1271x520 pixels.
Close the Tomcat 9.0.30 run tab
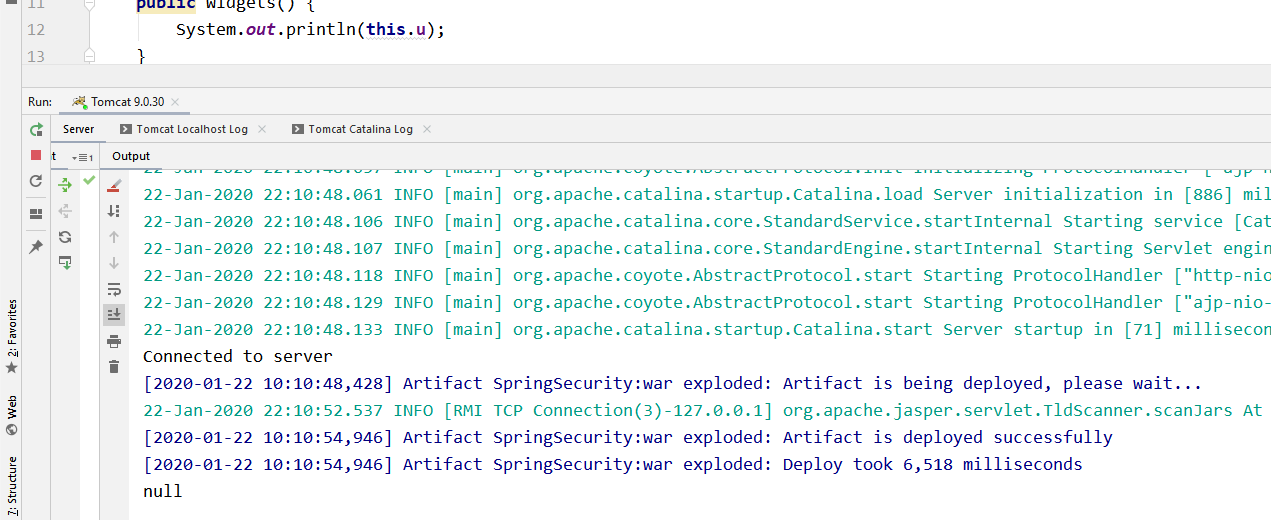(x=175, y=102)
